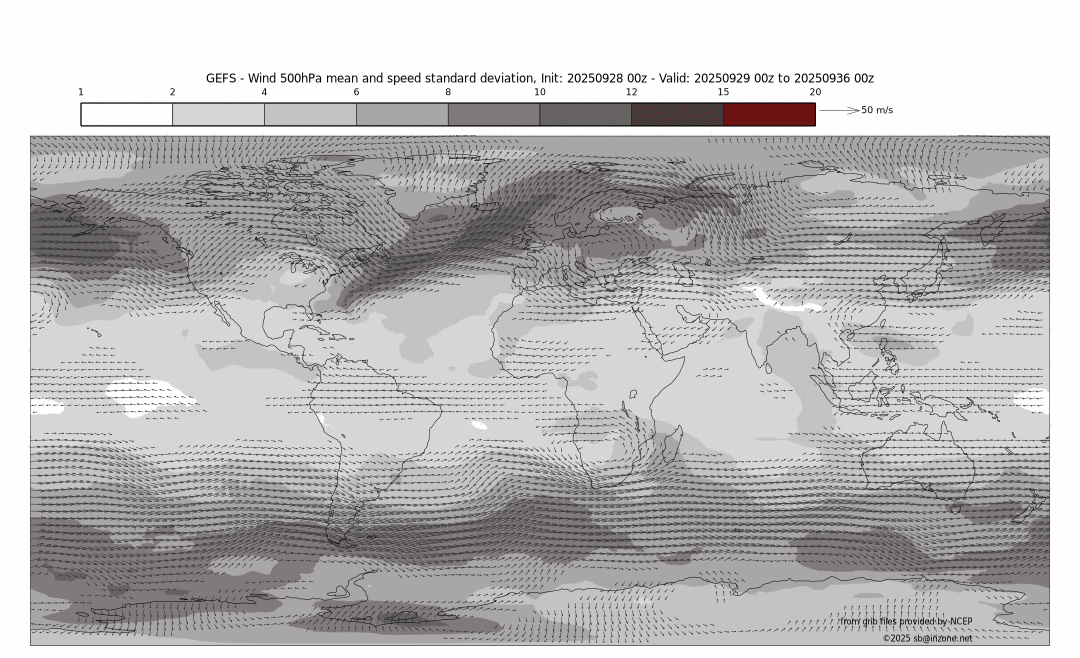Pick the light gray 2–4 legend segment
The width and height of the screenshot is (1080, 658).
tap(218, 114)
